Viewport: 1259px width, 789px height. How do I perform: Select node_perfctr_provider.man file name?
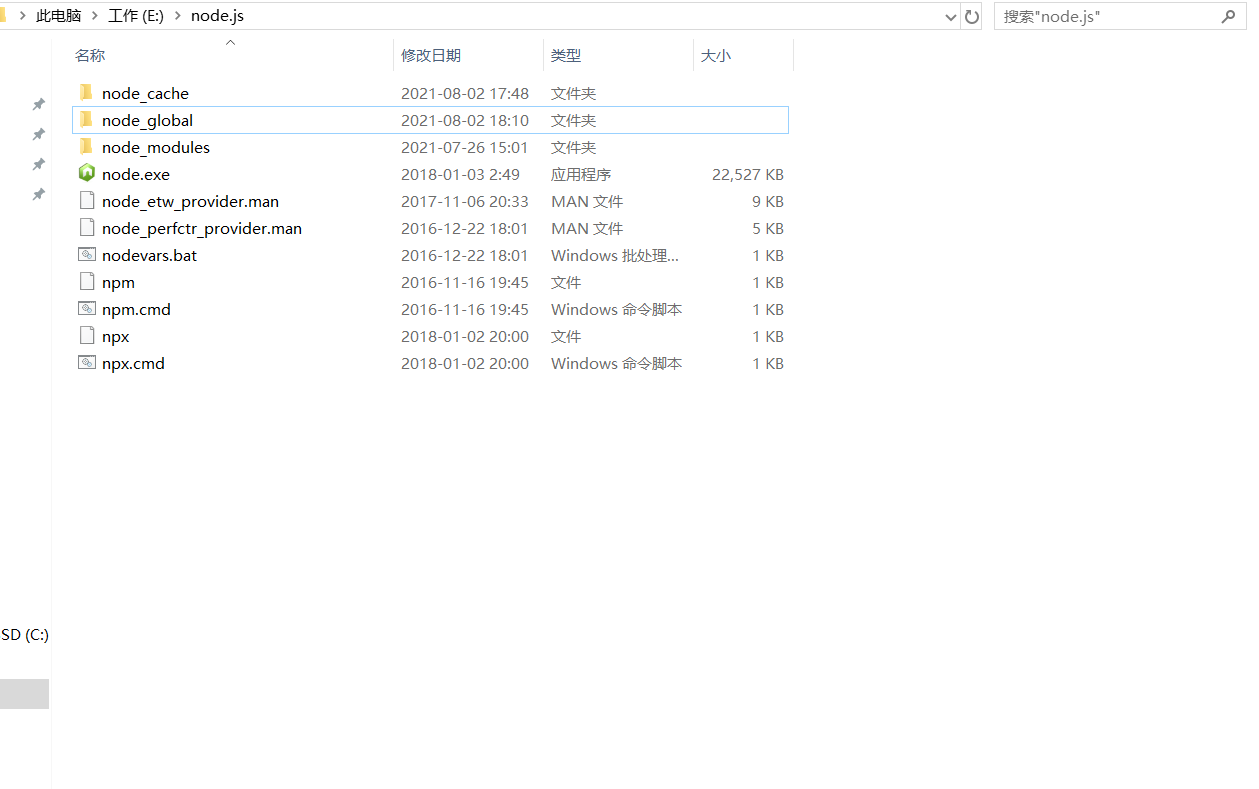pyautogui.click(x=202, y=228)
